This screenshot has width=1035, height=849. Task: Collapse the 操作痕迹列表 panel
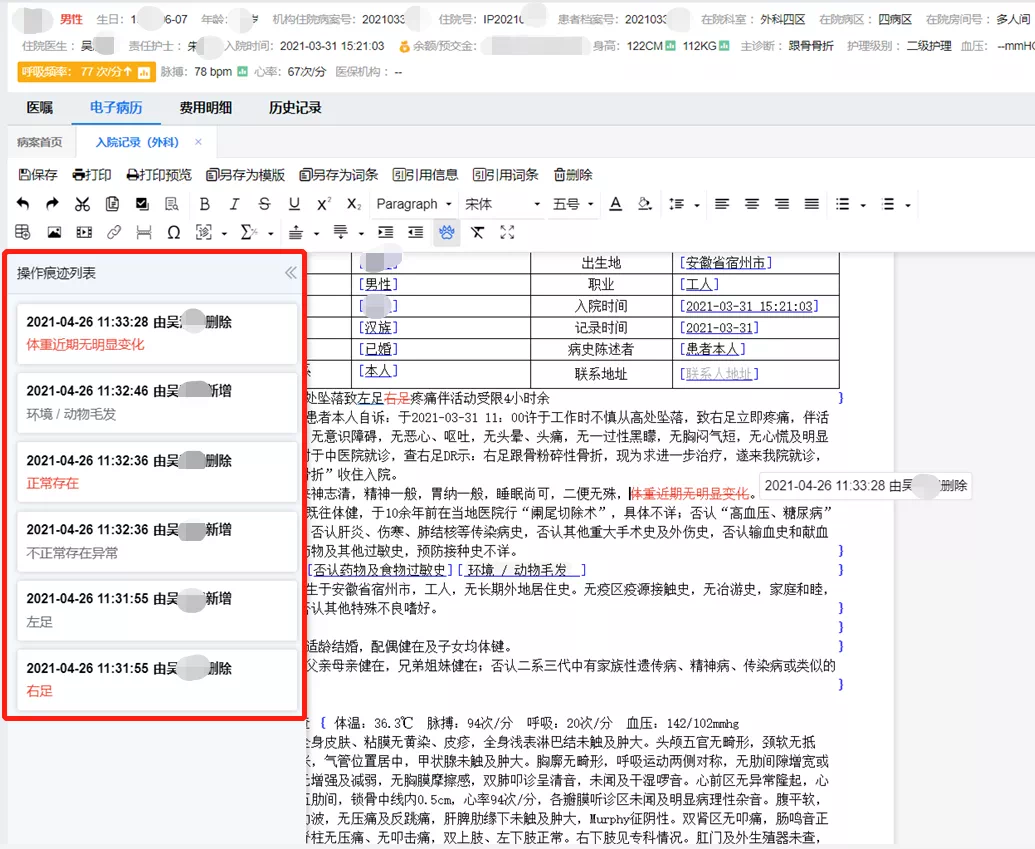pyautogui.click(x=290, y=273)
